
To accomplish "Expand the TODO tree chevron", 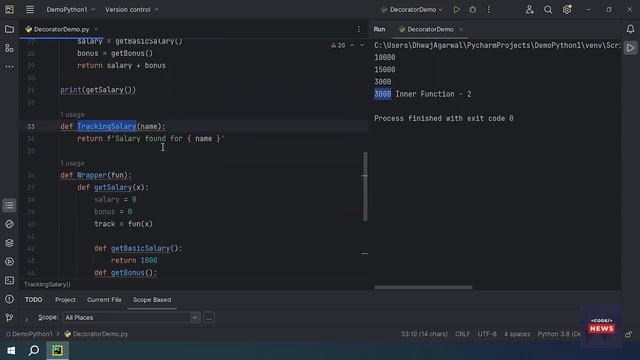I will point(27,318).
